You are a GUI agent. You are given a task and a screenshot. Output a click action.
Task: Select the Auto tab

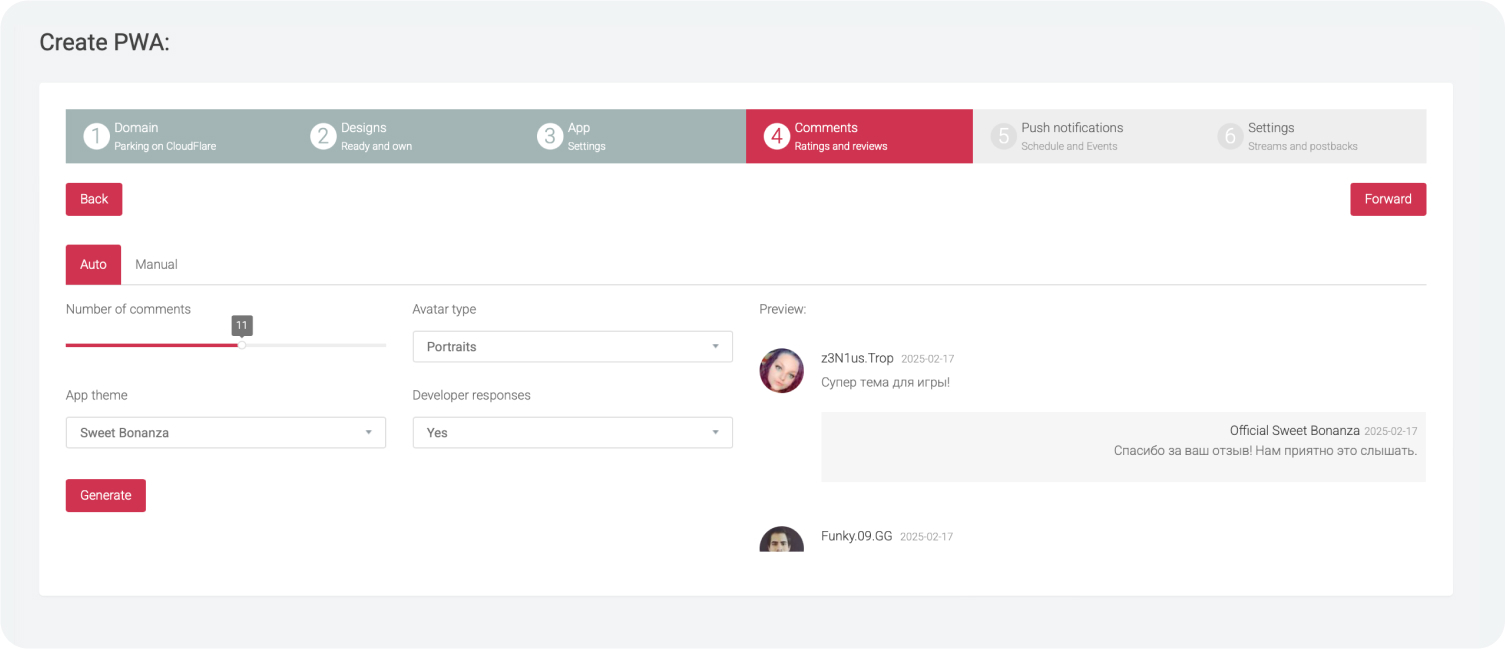coord(93,265)
